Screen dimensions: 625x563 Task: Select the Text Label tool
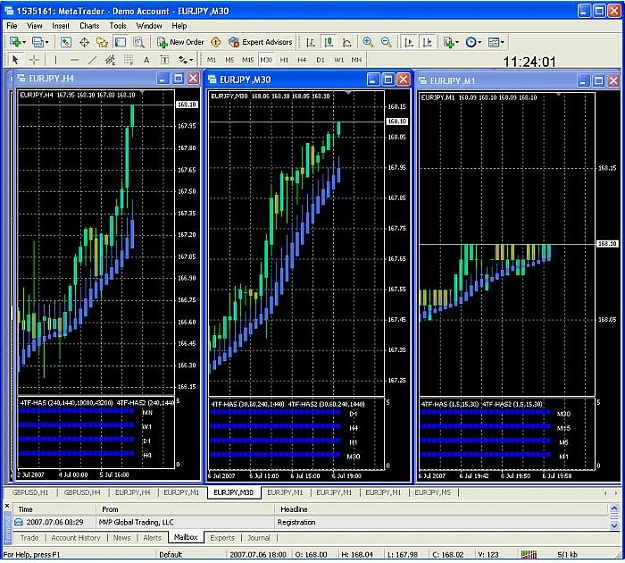[165, 60]
